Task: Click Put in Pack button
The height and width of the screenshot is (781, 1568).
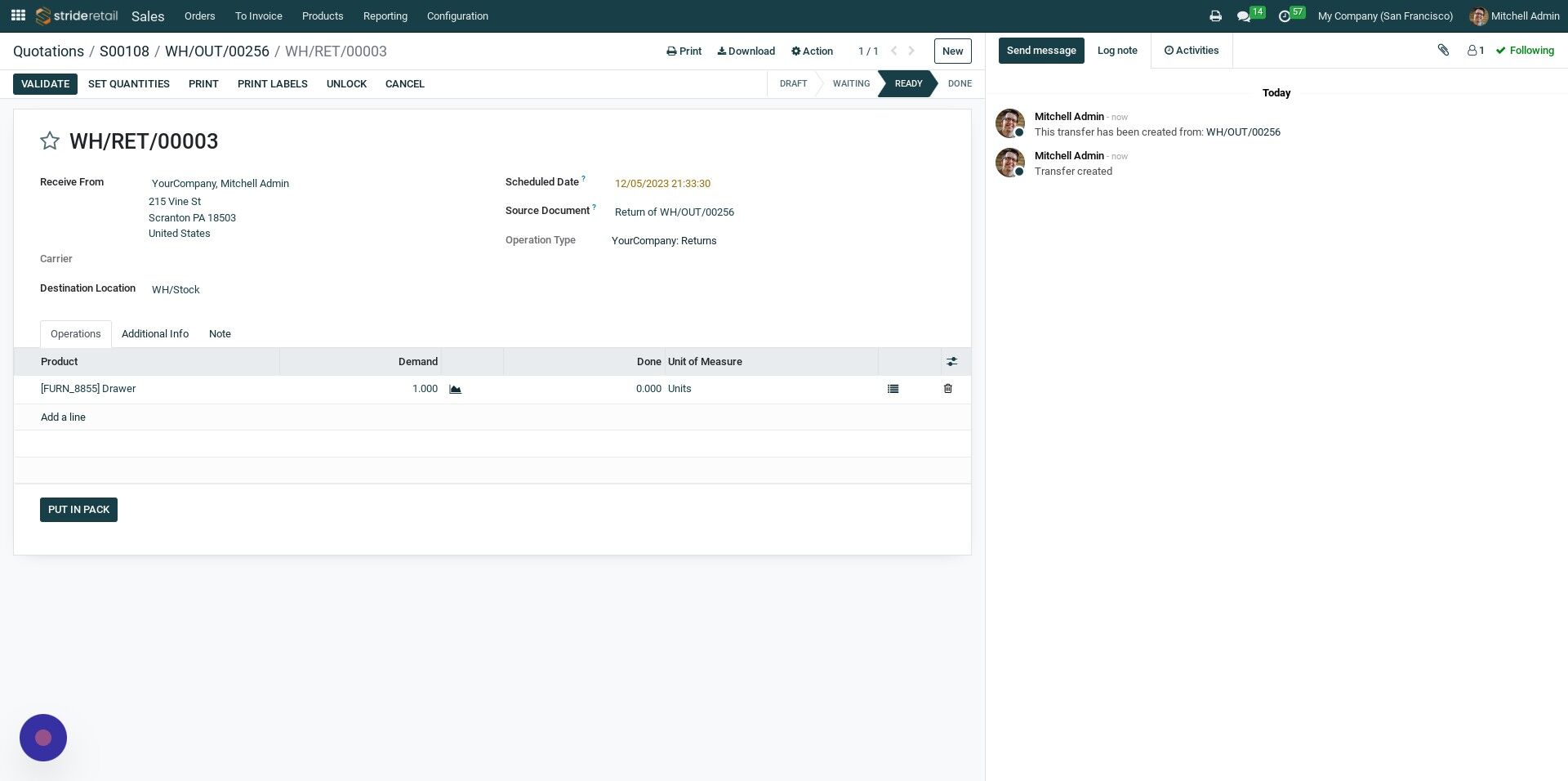Action: point(78,510)
